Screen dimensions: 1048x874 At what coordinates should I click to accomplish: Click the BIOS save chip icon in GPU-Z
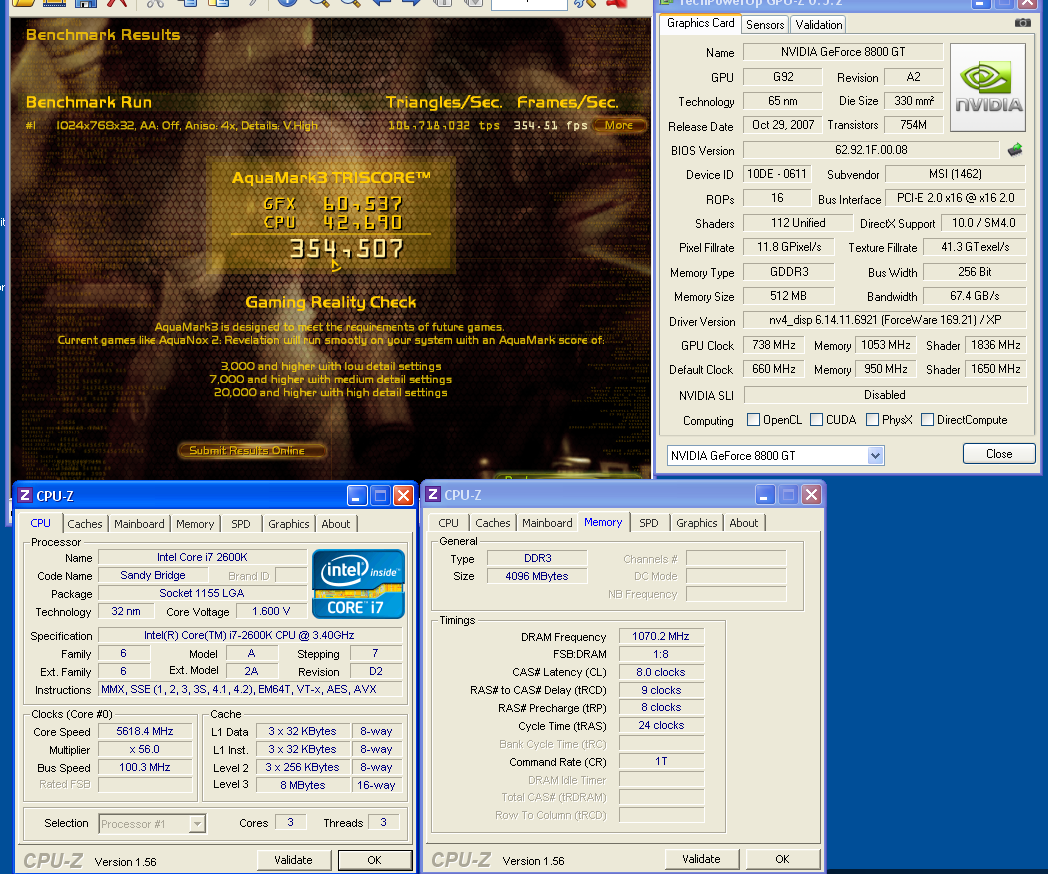pyautogui.click(x=1015, y=150)
